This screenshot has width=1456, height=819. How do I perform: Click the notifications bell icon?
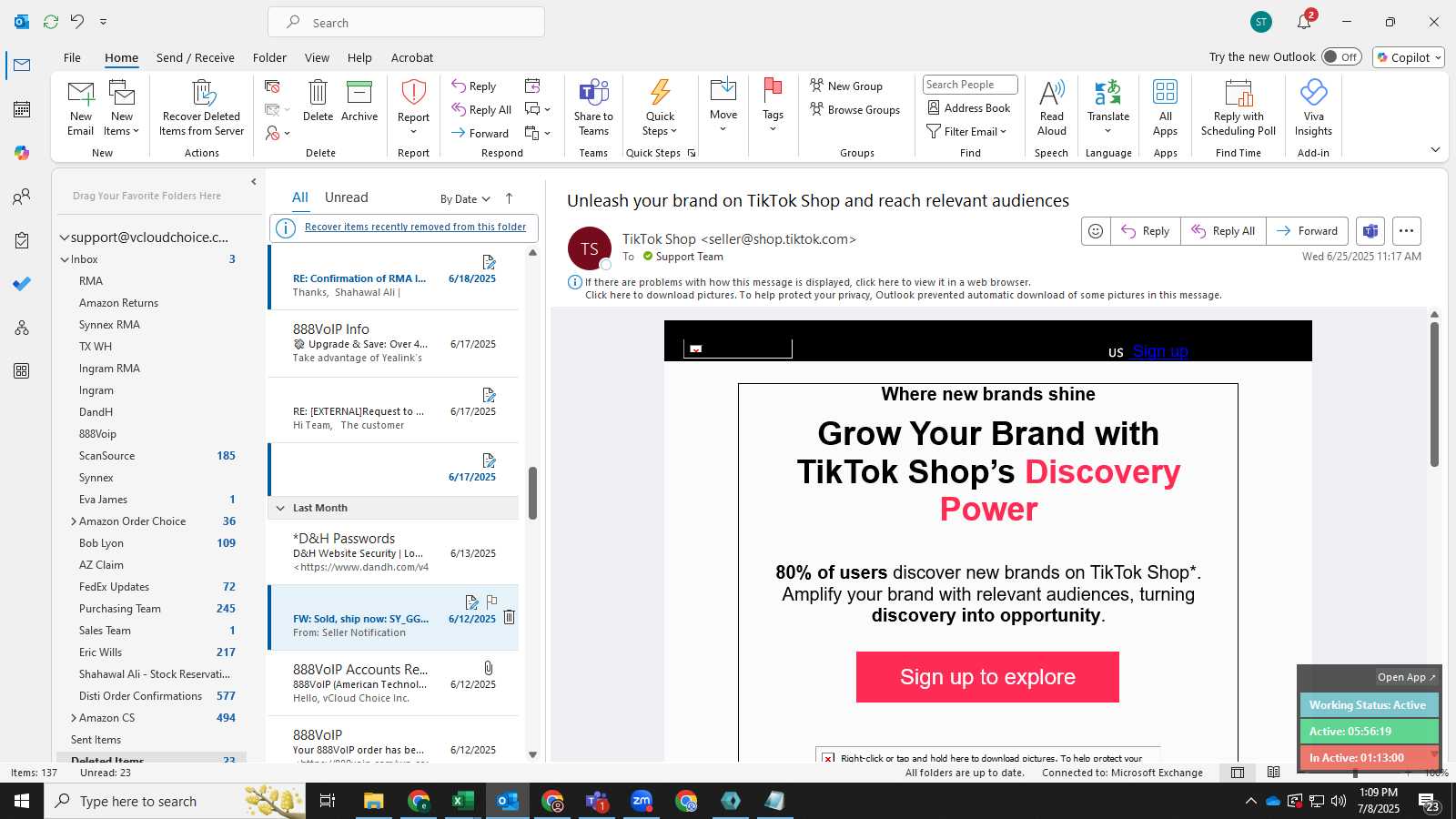click(1304, 23)
